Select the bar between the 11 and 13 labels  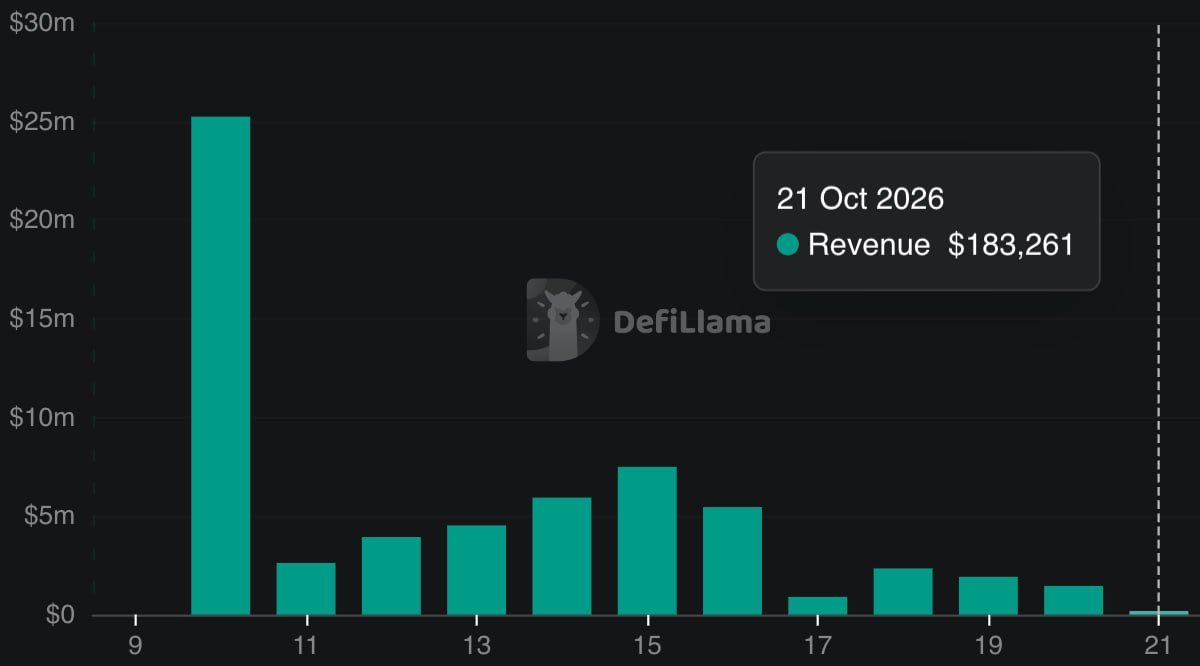pos(391,576)
